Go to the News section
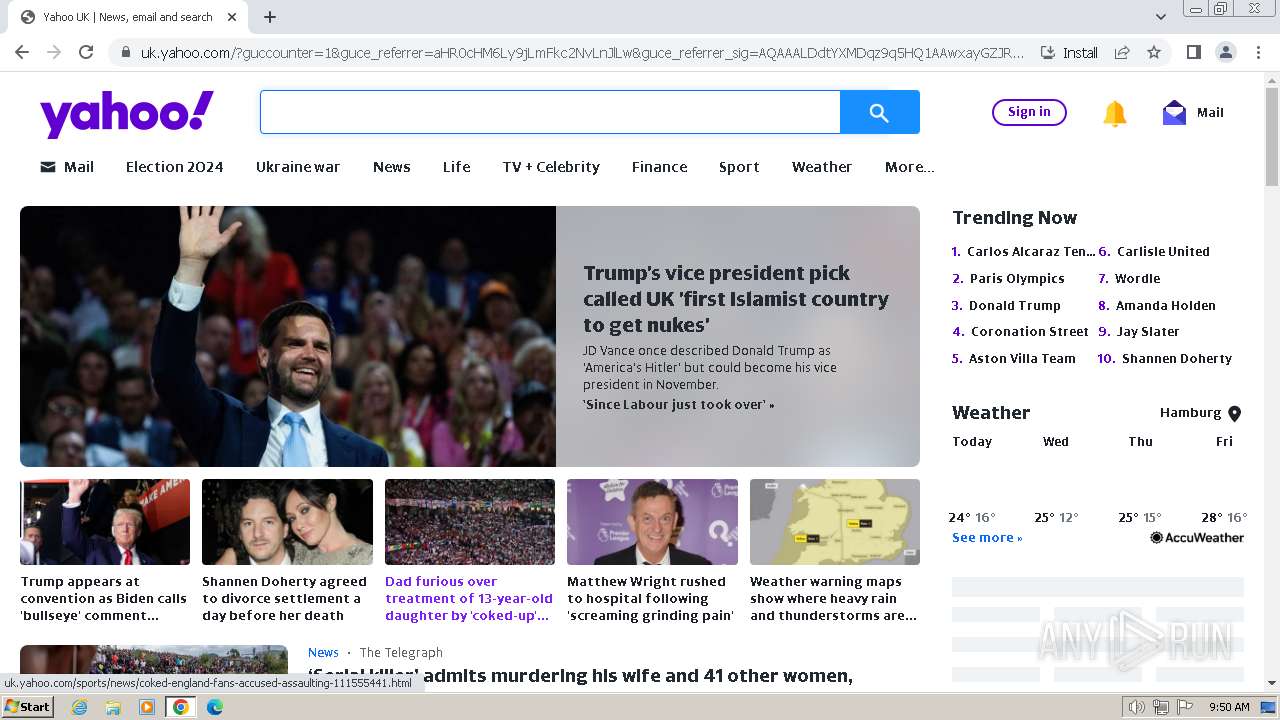 point(392,167)
